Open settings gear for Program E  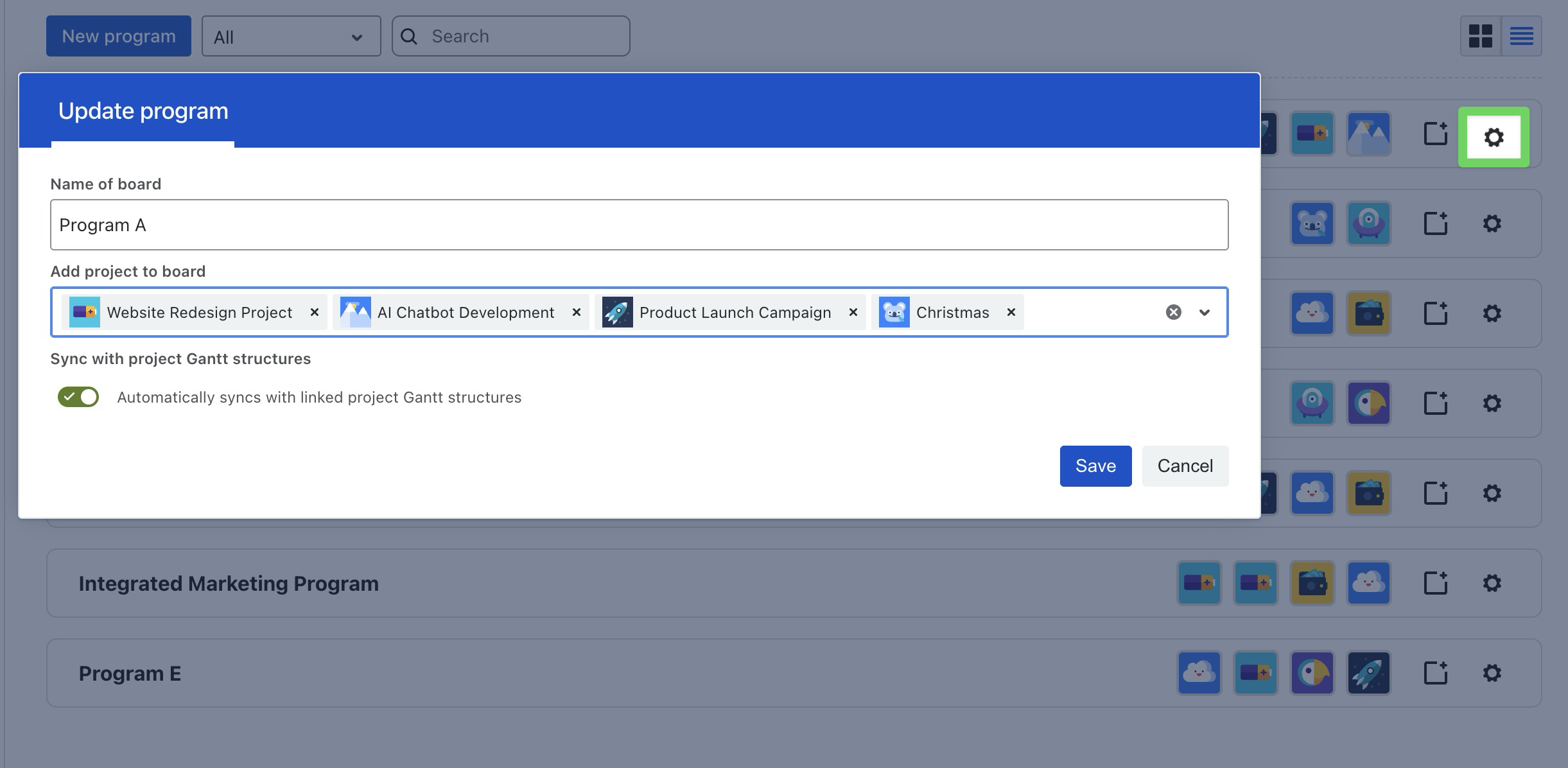(x=1492, y=673)
